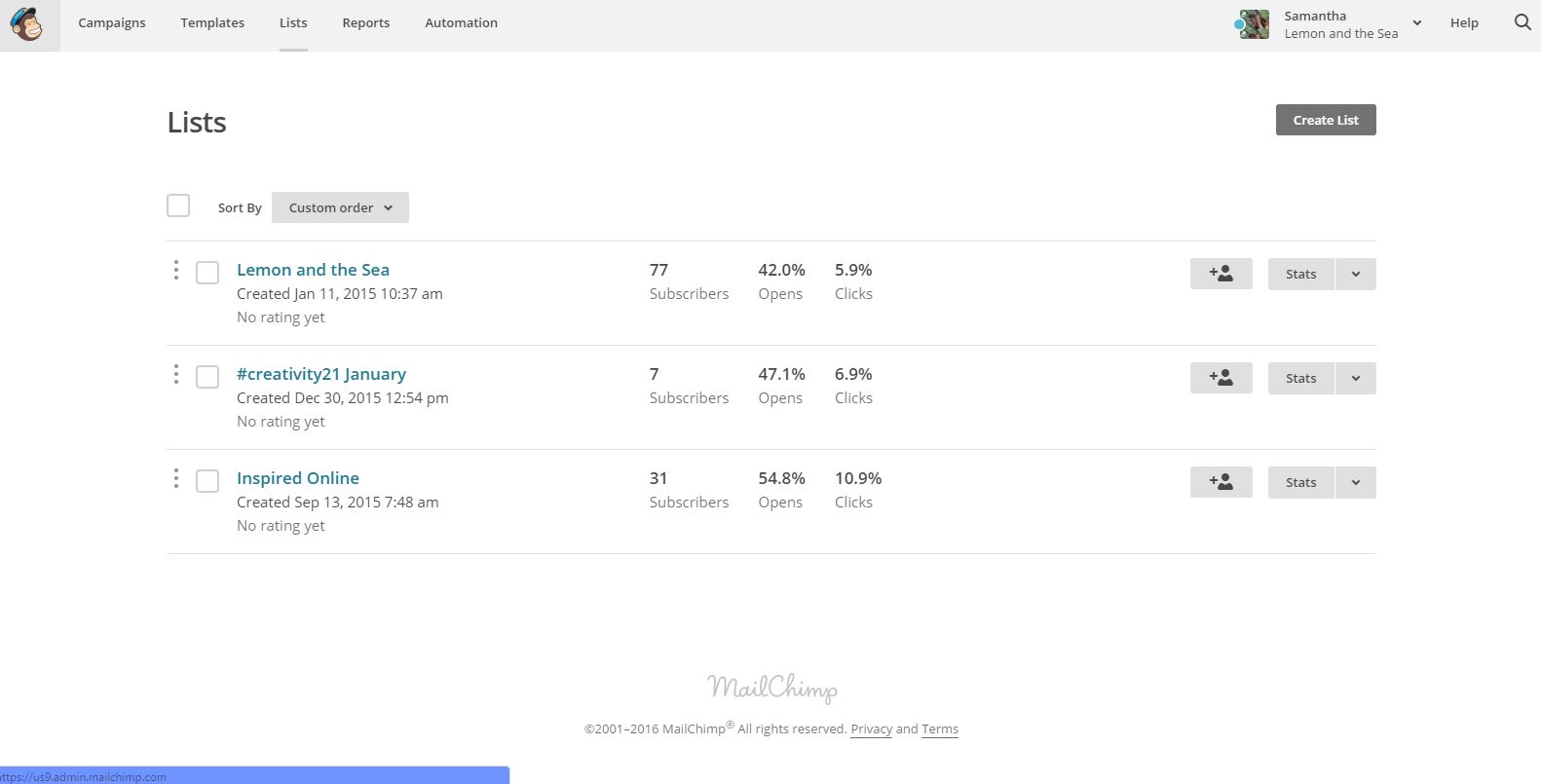Click the MailChimp Freddie logo icon

29,24
